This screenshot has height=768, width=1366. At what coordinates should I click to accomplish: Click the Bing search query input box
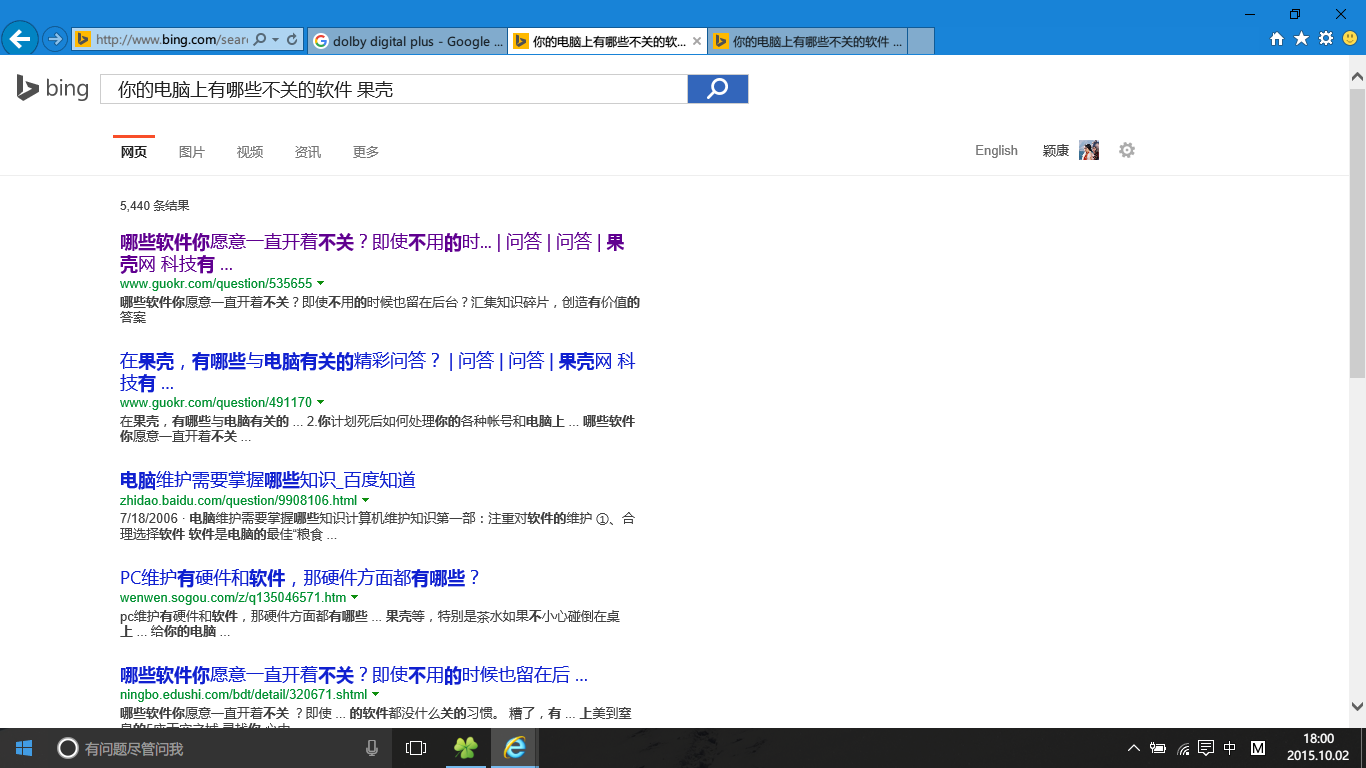394,89
